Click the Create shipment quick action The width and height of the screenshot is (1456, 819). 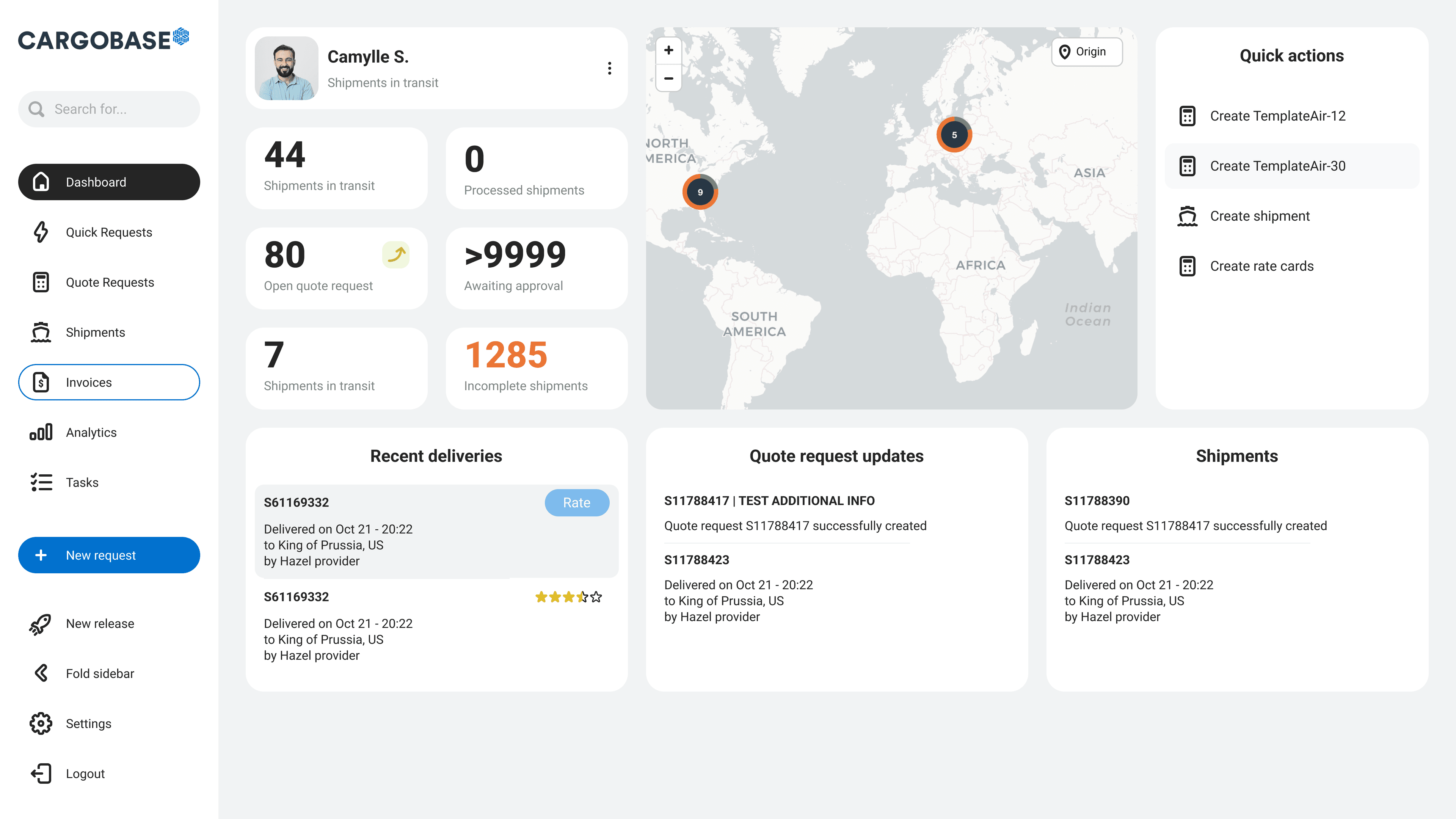pos(1259,215)
